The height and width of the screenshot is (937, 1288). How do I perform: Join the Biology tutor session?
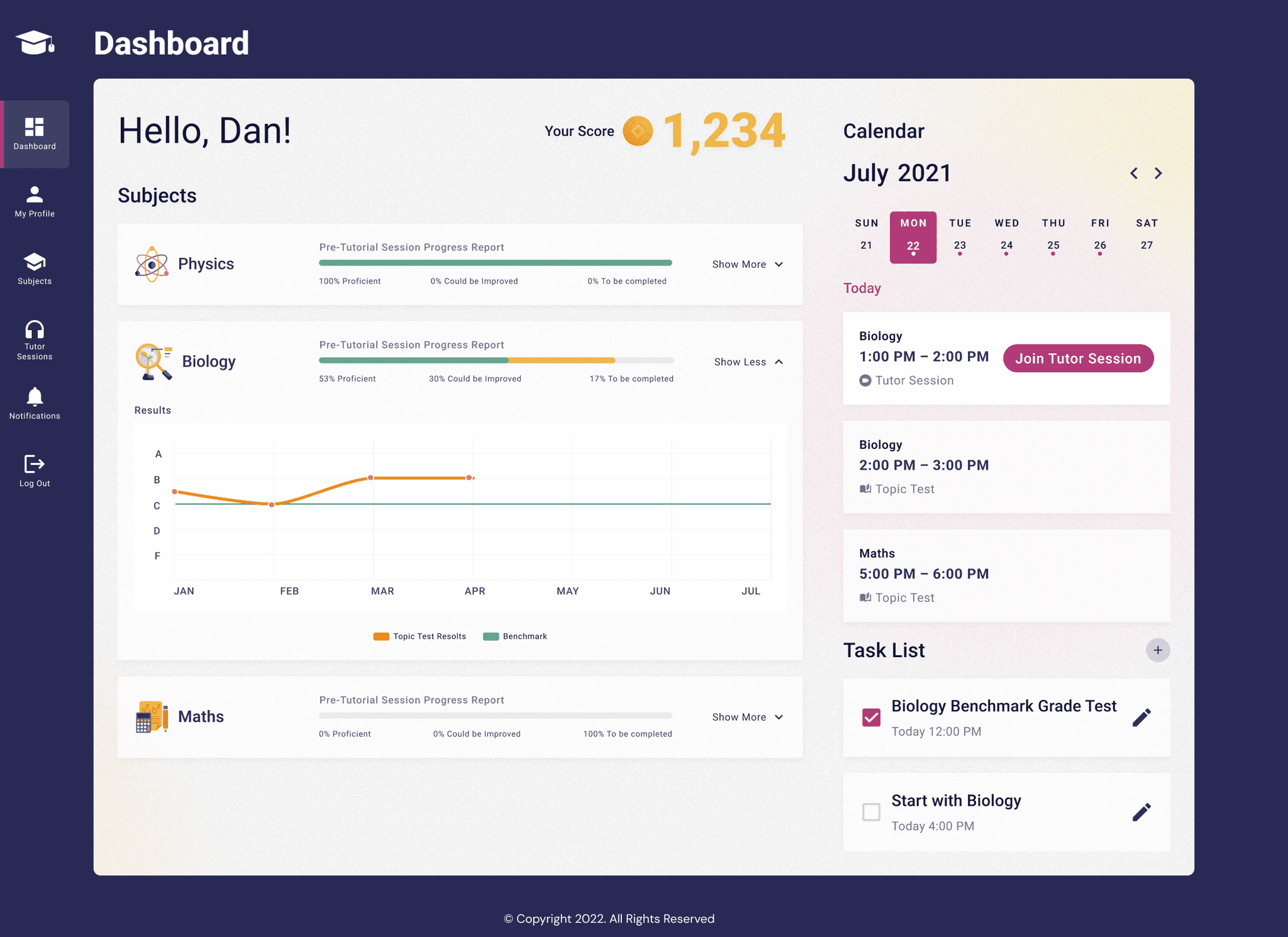pyautogui.click(x=1078, y=358)
